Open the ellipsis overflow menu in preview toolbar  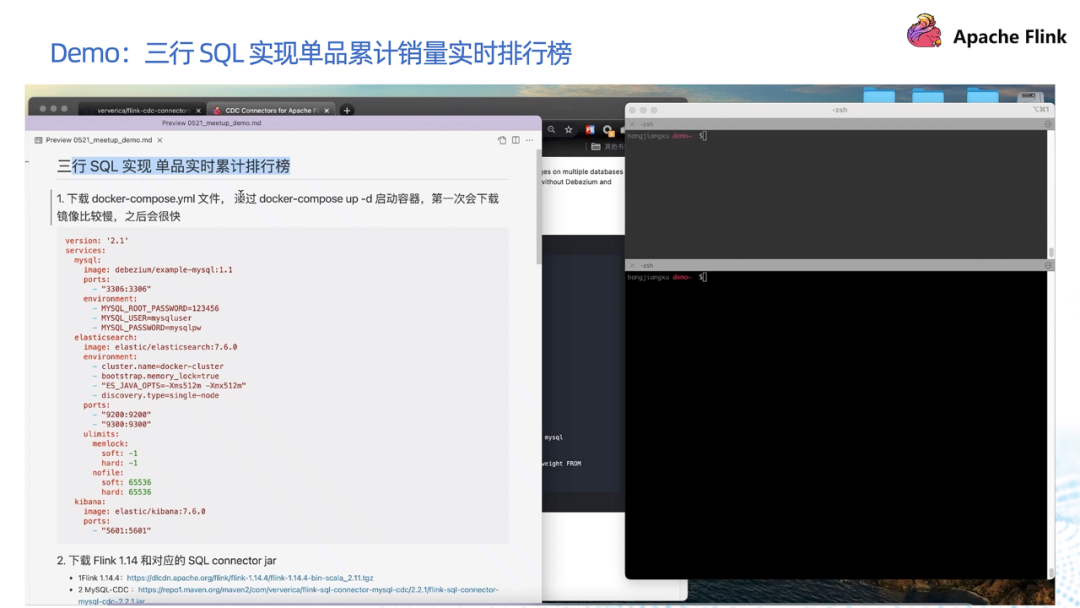pos(529,140)
